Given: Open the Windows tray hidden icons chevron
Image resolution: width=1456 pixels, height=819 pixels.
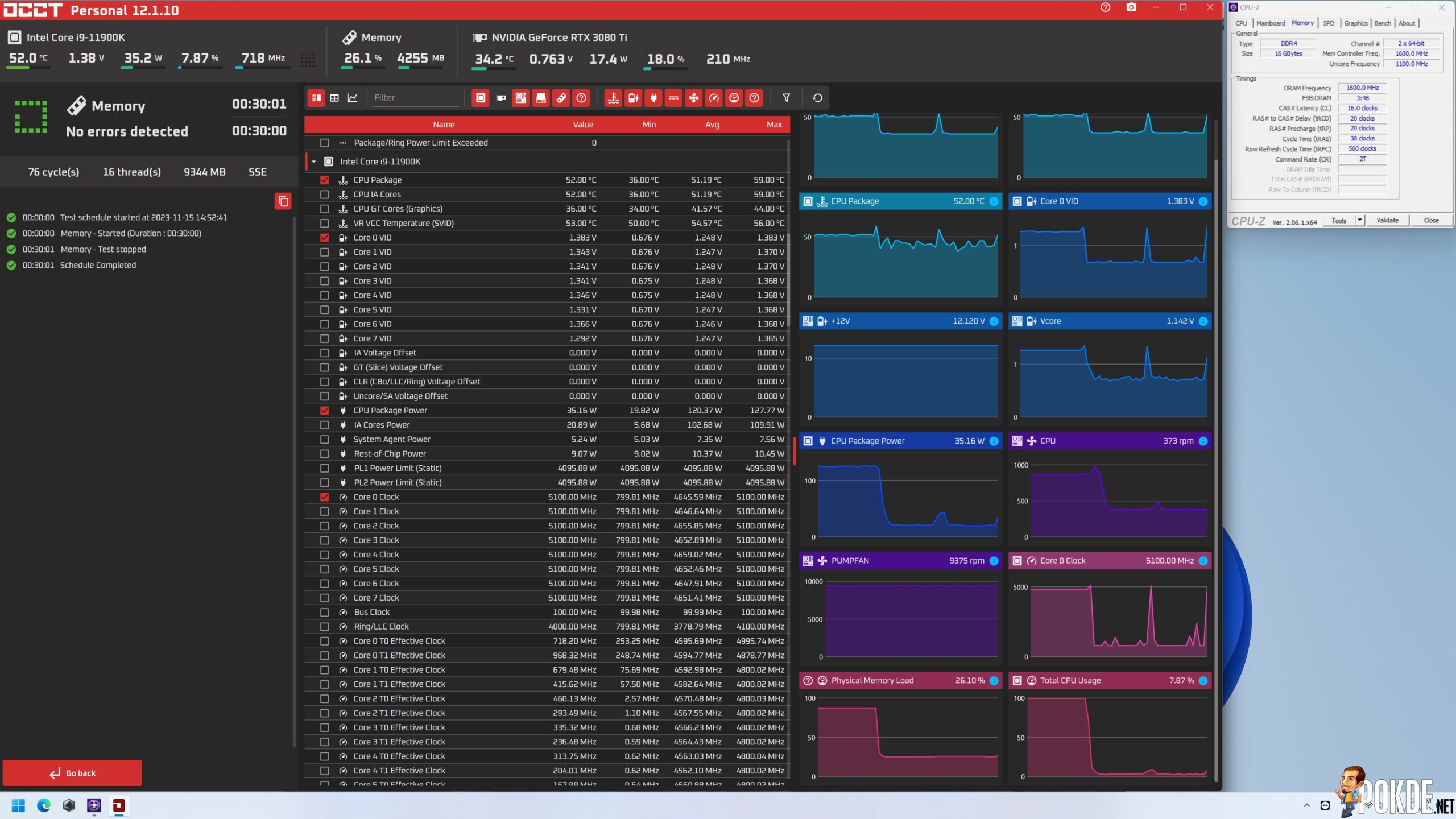Looking at the screenshot, I should coord(1307,805).
